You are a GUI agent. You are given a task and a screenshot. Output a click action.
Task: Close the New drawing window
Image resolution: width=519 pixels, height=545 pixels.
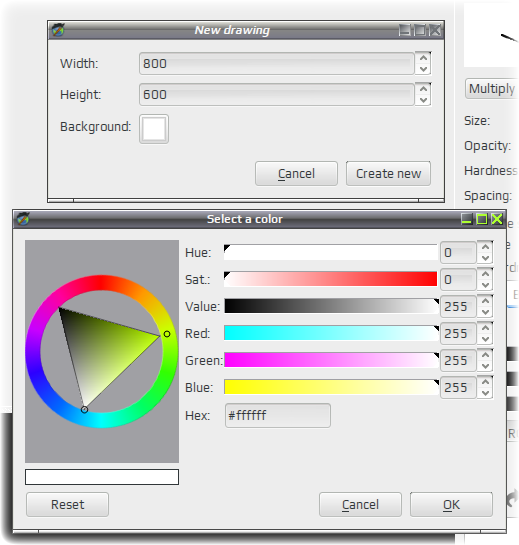tap(435, 30)
